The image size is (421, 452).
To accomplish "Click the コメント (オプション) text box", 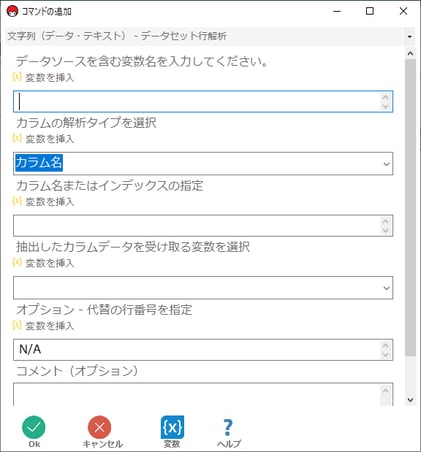I will coord(203,394).
